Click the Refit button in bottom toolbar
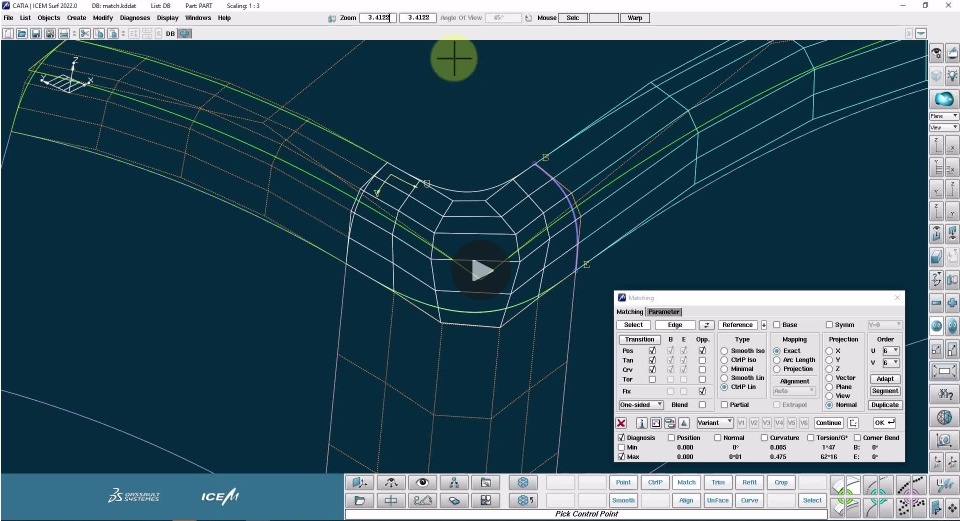960x521 pixels. pyautogui.click(x=749, y=482)
